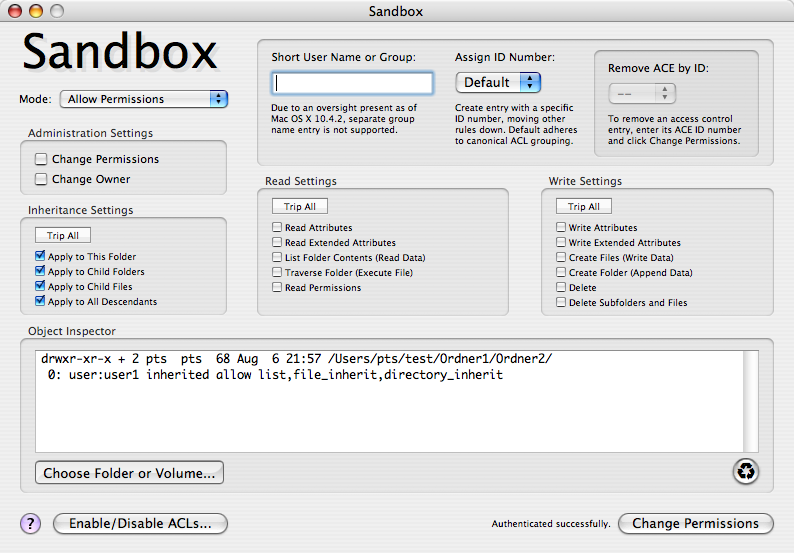Viewport: 794px width, 553px height.
Task: Enable the Change Permissions checkbox
Action: coord(41,159)
